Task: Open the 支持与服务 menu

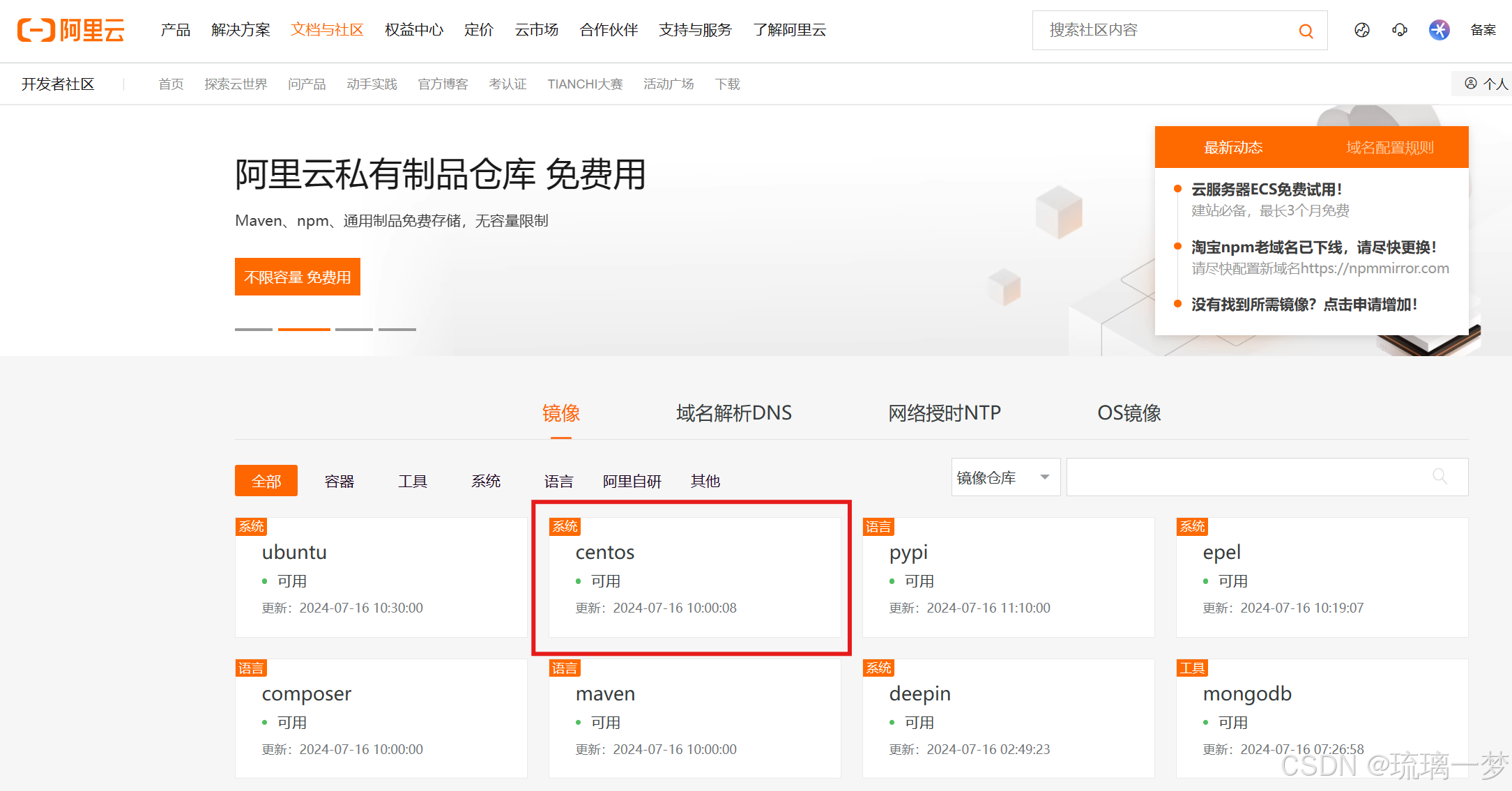Action: [x=695, y=30]
